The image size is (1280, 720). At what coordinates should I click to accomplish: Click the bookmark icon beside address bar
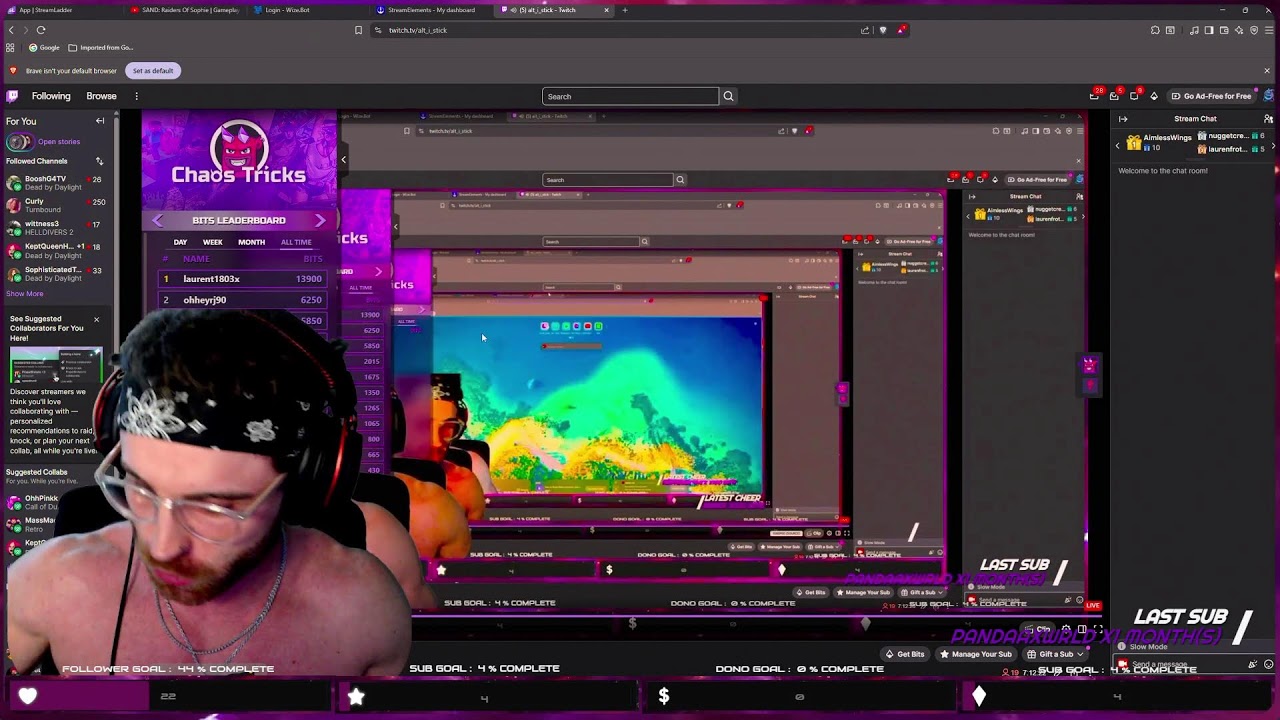[x=358, y=30]
